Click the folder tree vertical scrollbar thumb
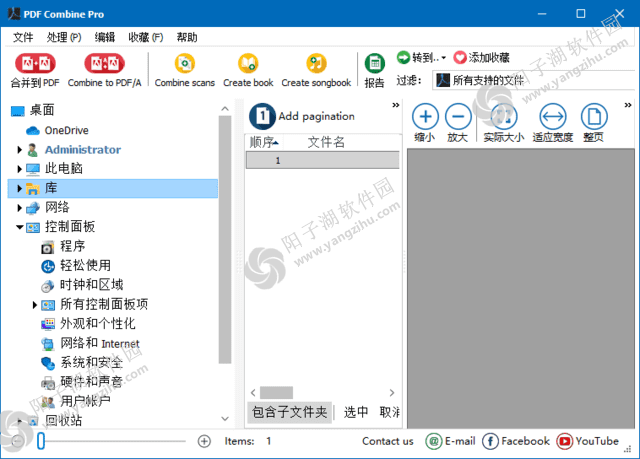The width and height of the screenshot is (640, 459). click(x=225, y=239)
